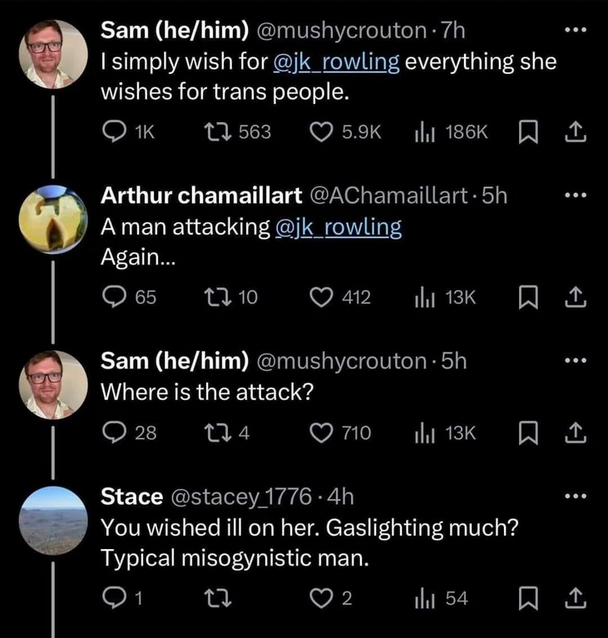The height and width of the screenshot is (638, 608).
Task: Open more options on Arthur's tweet
Action: (x=573, y=195)
